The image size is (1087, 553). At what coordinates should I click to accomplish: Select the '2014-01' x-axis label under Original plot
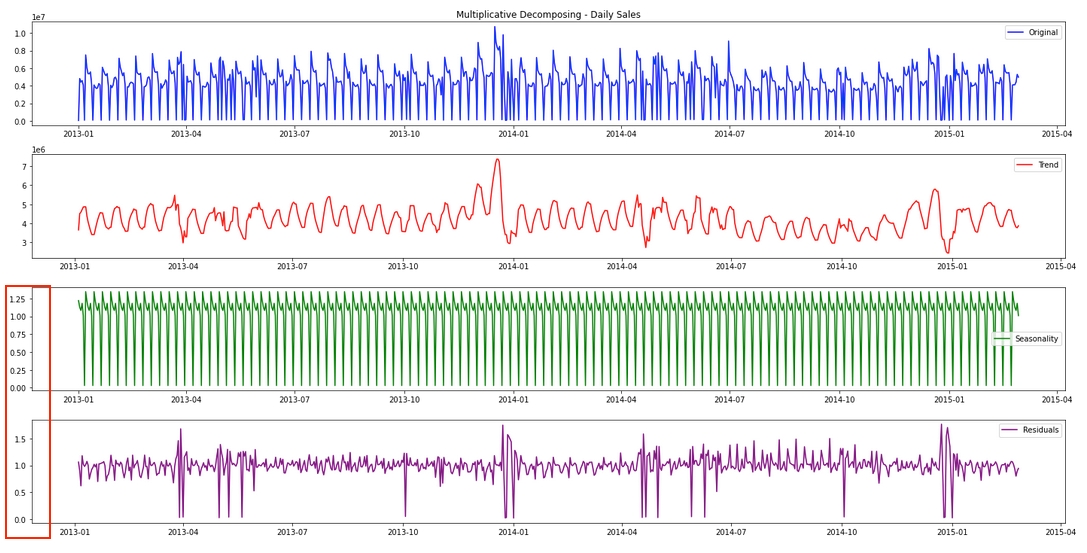tap(513, 134)
